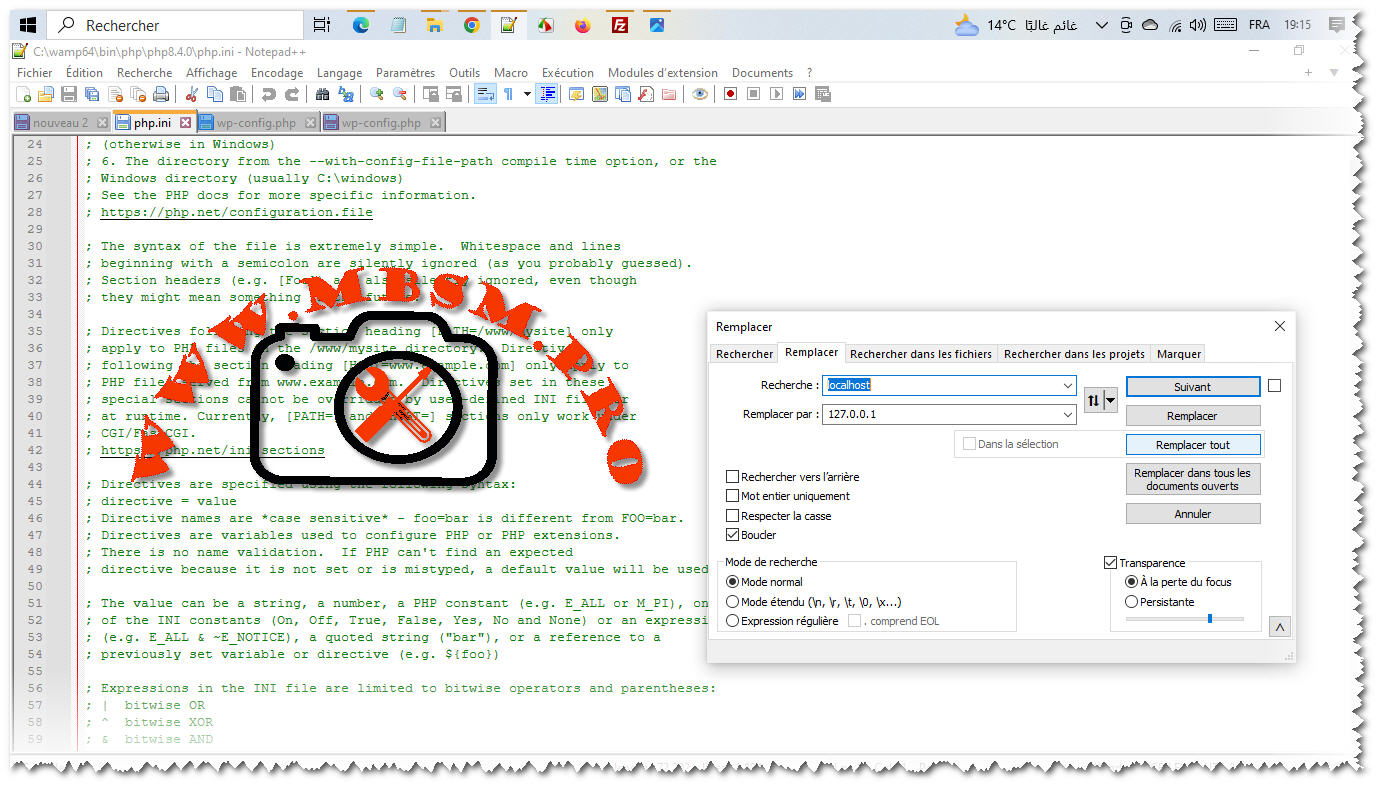Open Firefox from the Windows taskbar
This screenshot has height=789, width=1381.
[583, 25]
